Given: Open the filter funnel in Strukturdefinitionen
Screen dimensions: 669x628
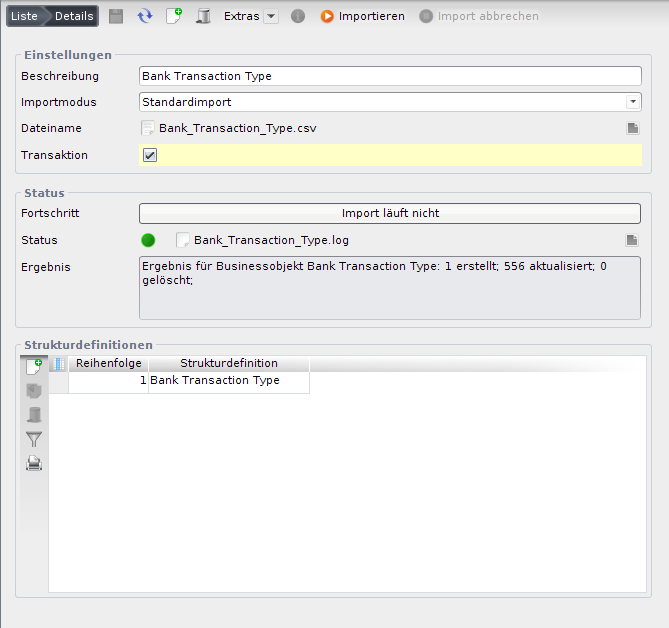Looking at the screenshot, I should click(34, 439).
